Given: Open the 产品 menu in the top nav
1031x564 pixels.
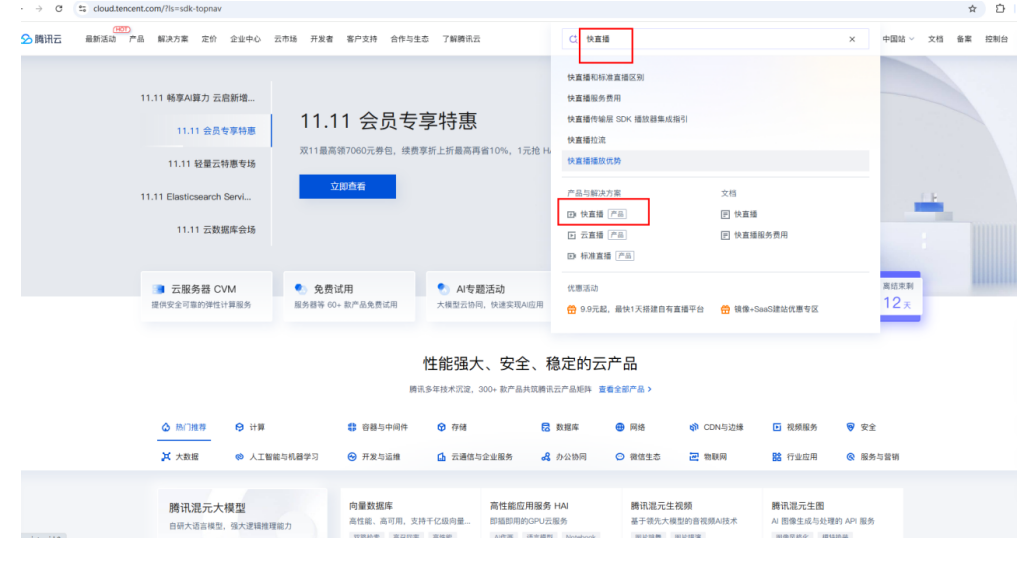Looking at the screenshot, I should tap(137, 39).
